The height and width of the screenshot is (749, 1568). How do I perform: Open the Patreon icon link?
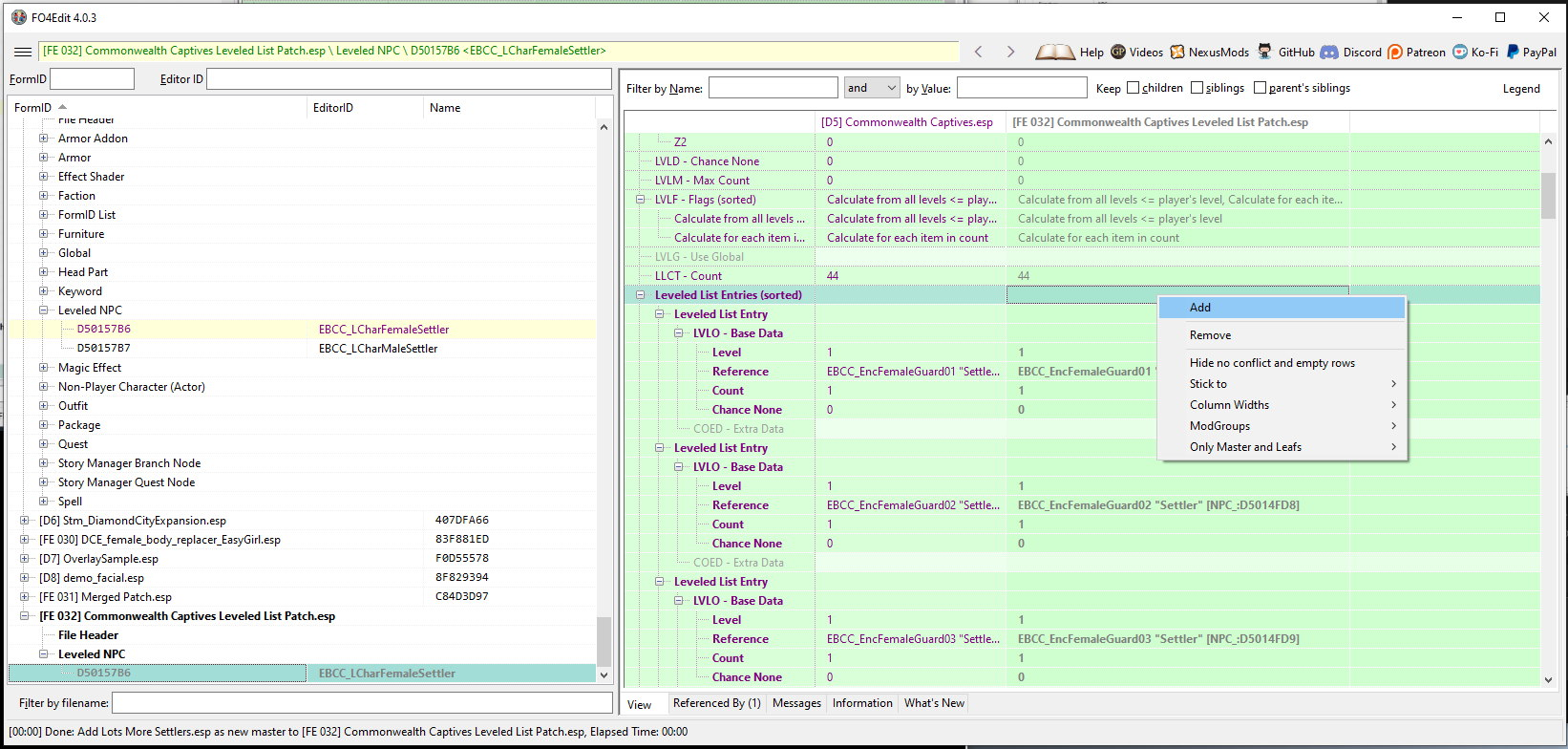[x=1395, y=52]
